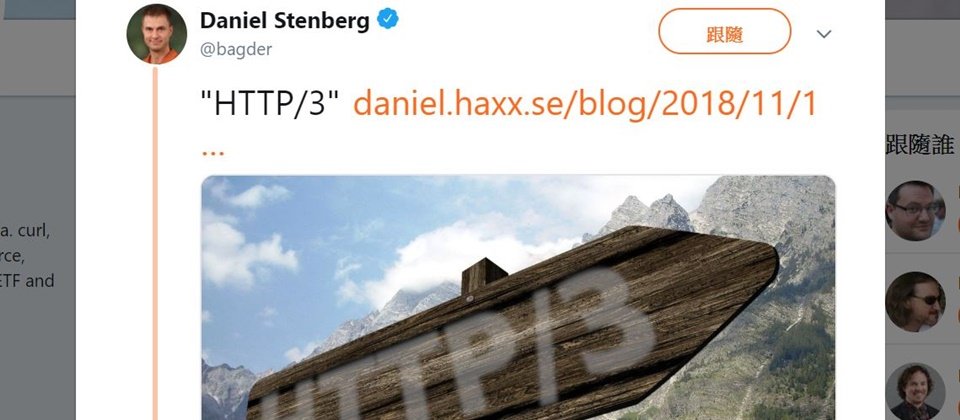Click the orange thread line below avatar
Screen dimensions: 960x420
coord(155,244)
